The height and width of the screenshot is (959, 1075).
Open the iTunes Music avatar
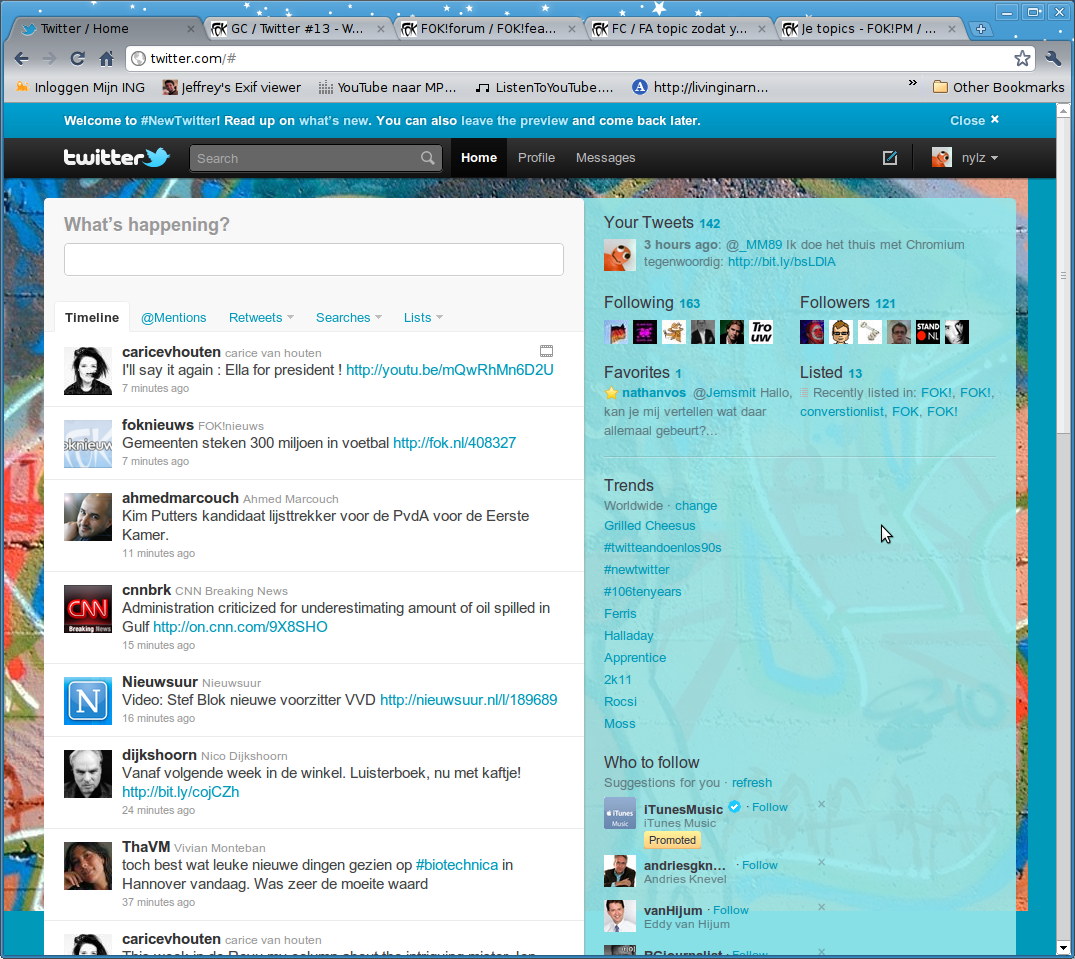click(x=620, y=814)
